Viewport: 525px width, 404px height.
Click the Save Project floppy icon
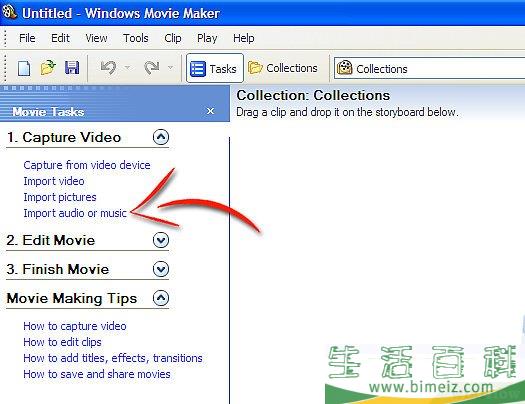click(72, 68)
